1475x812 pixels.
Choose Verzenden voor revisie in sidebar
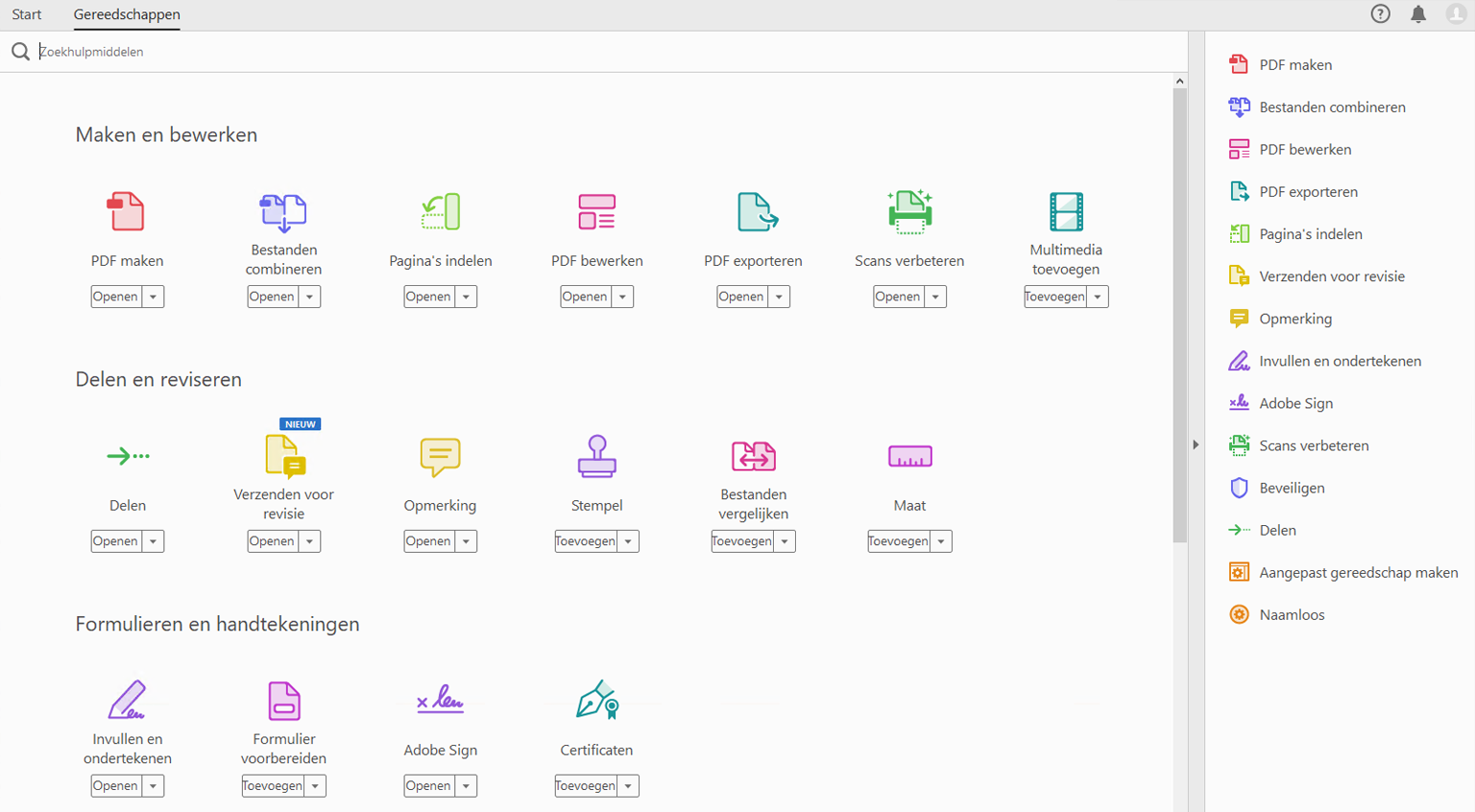pyautogui.click(x=1332, y=276)
